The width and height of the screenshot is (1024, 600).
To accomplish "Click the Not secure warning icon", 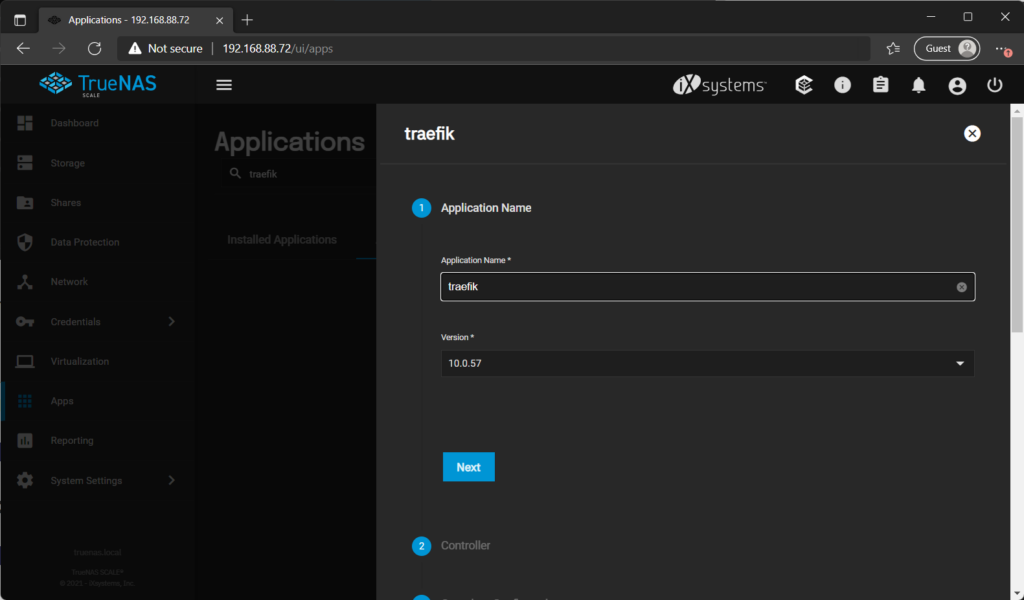I will coord(135,48).
